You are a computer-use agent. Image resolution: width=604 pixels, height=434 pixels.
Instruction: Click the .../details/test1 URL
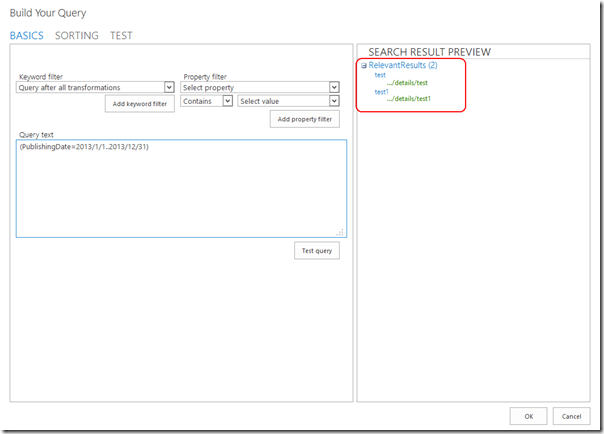coord(409,99)
